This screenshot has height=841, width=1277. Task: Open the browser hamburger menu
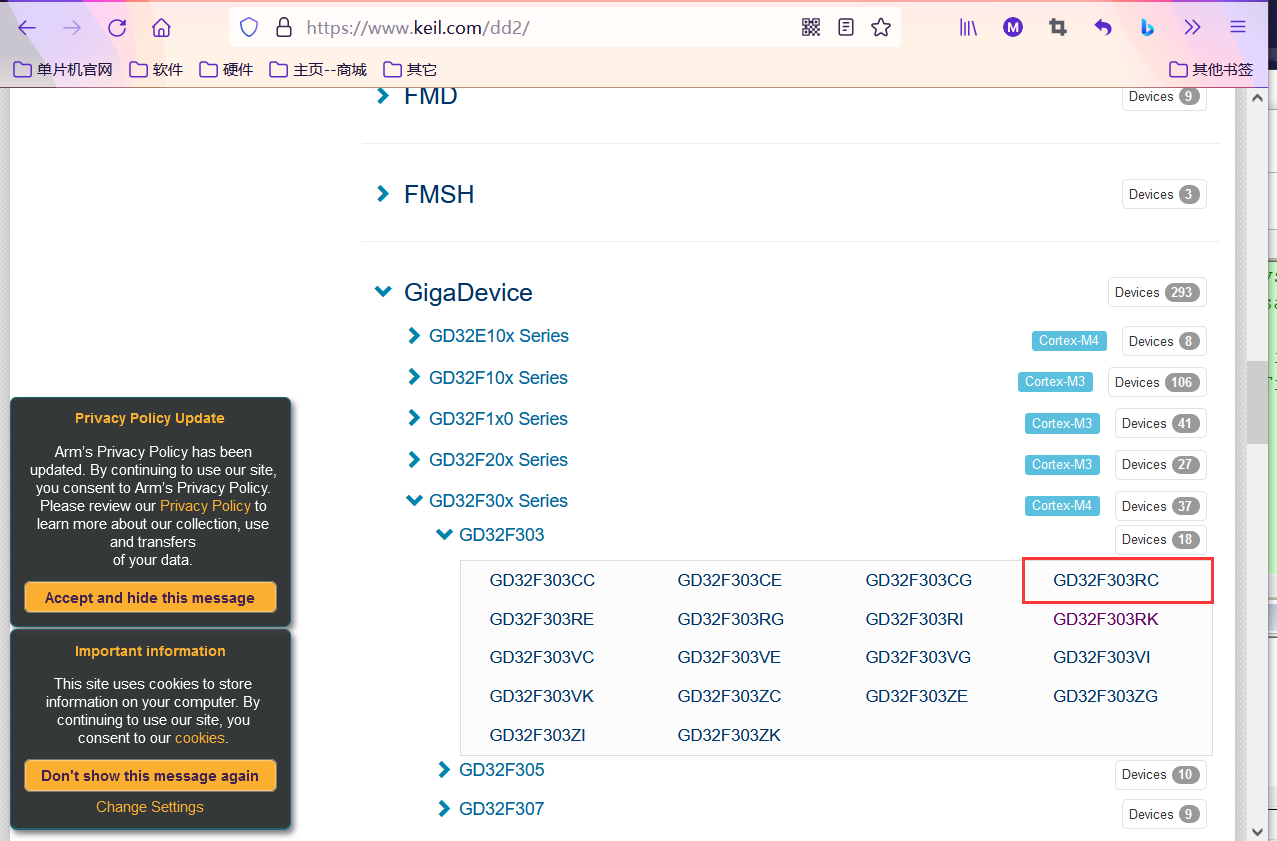click(x=1238, y=27)
